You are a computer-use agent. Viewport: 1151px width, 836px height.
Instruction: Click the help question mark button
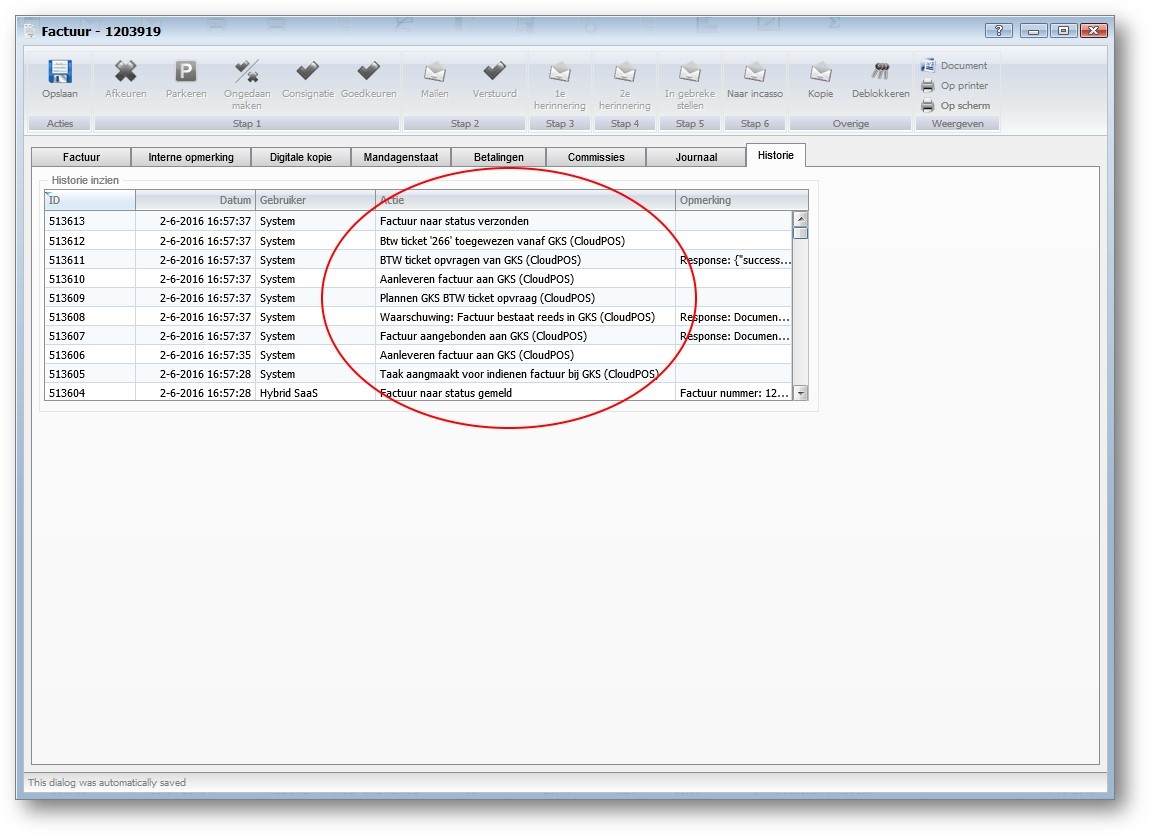(x=997, y=31)
